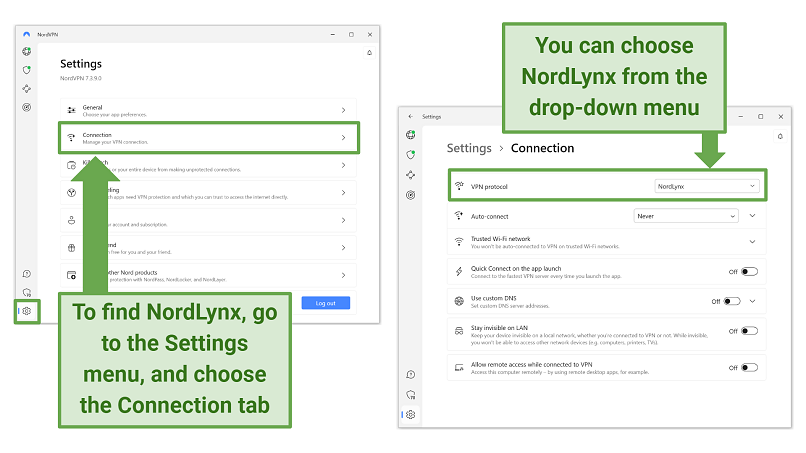Open the VPN protocol NordLynx dropdown
Image resolution: width=806 pixels, height=453 pixels.
[x=706, y=186]
